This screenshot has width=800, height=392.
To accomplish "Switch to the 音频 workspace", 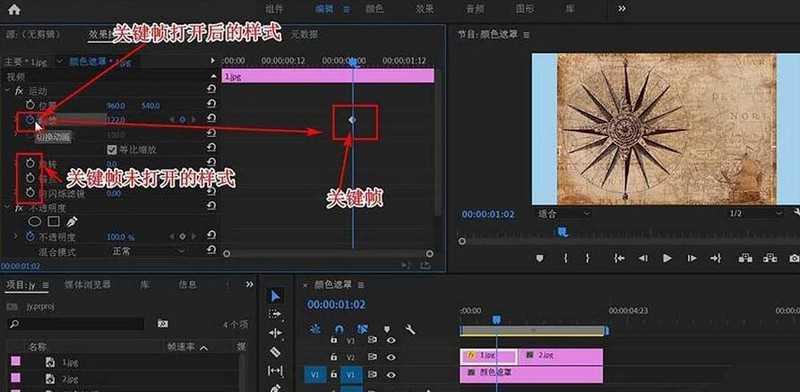I will pyautogui.click(x=474, y=9).
